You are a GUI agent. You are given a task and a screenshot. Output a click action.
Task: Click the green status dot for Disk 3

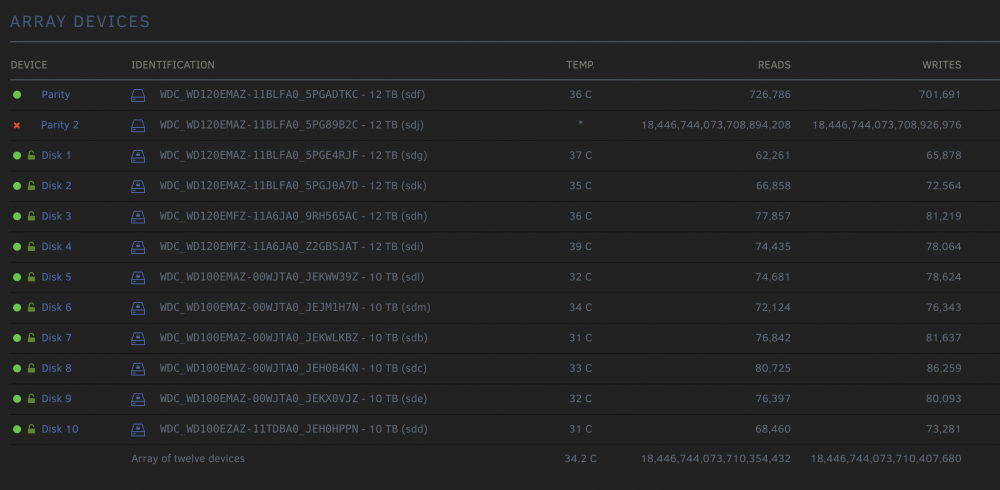[17, 217]
